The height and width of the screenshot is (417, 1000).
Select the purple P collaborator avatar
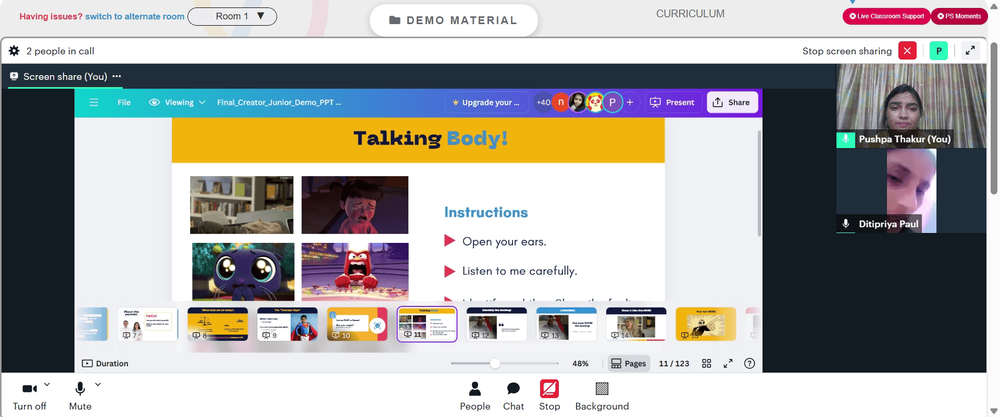(612, 102)
